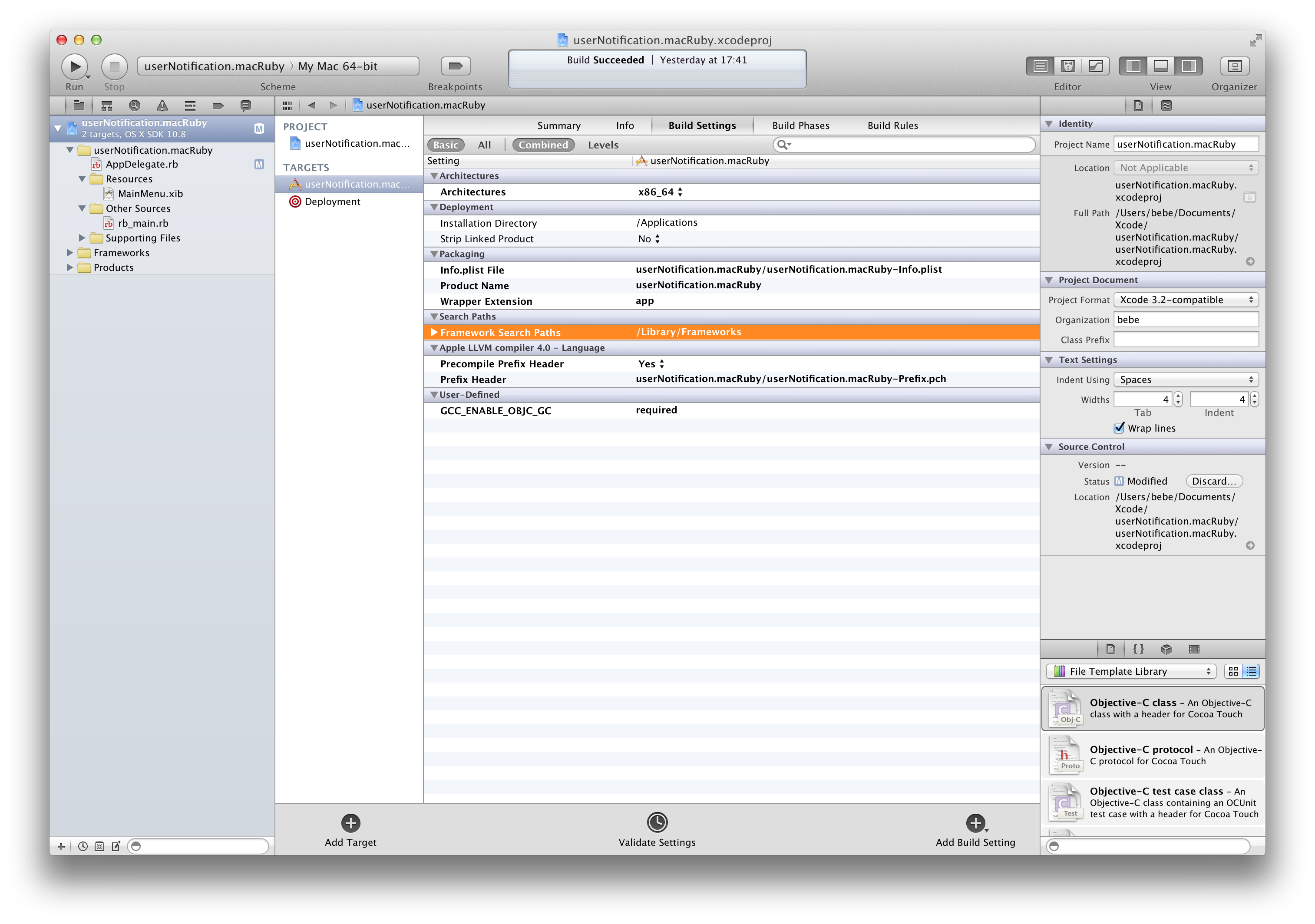Collapse the Architectures settings group
Viewport: 1315px width, 924px height.
434,176
